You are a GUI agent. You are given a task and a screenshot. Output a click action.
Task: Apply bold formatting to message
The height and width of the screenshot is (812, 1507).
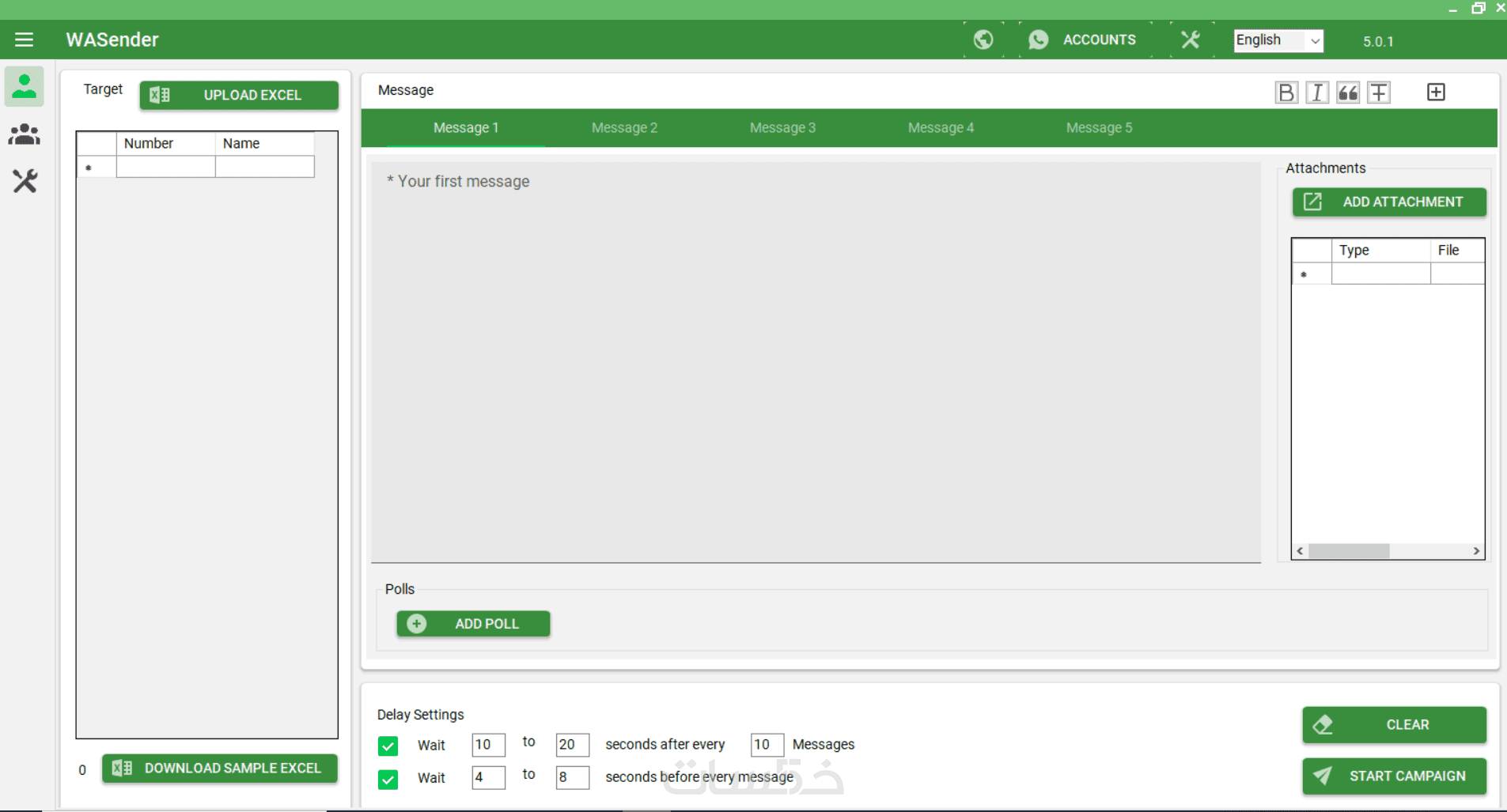pos(1286,93)
